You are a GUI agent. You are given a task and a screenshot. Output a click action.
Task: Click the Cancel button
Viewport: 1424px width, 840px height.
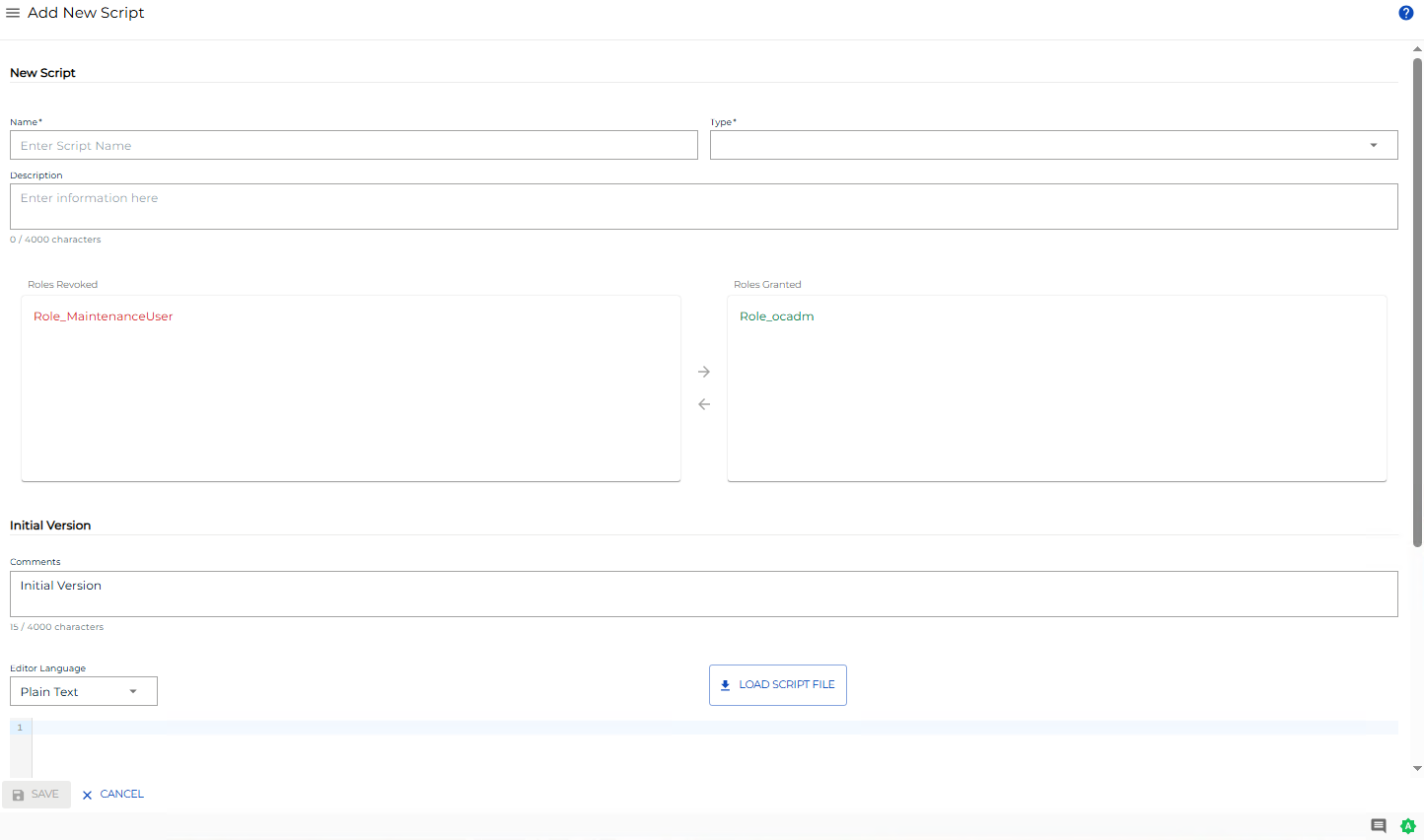[112, 795]
